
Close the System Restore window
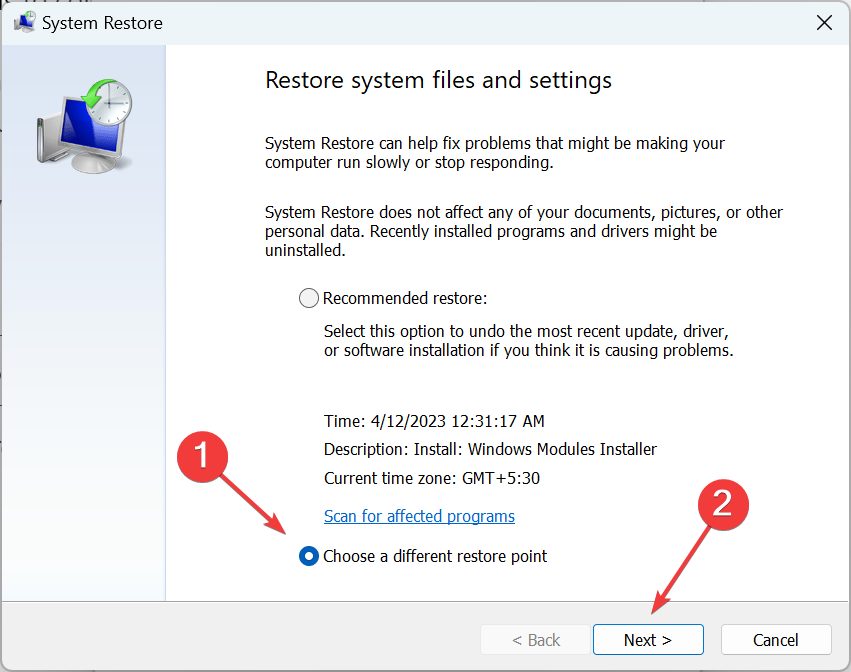tap(824, 22)
